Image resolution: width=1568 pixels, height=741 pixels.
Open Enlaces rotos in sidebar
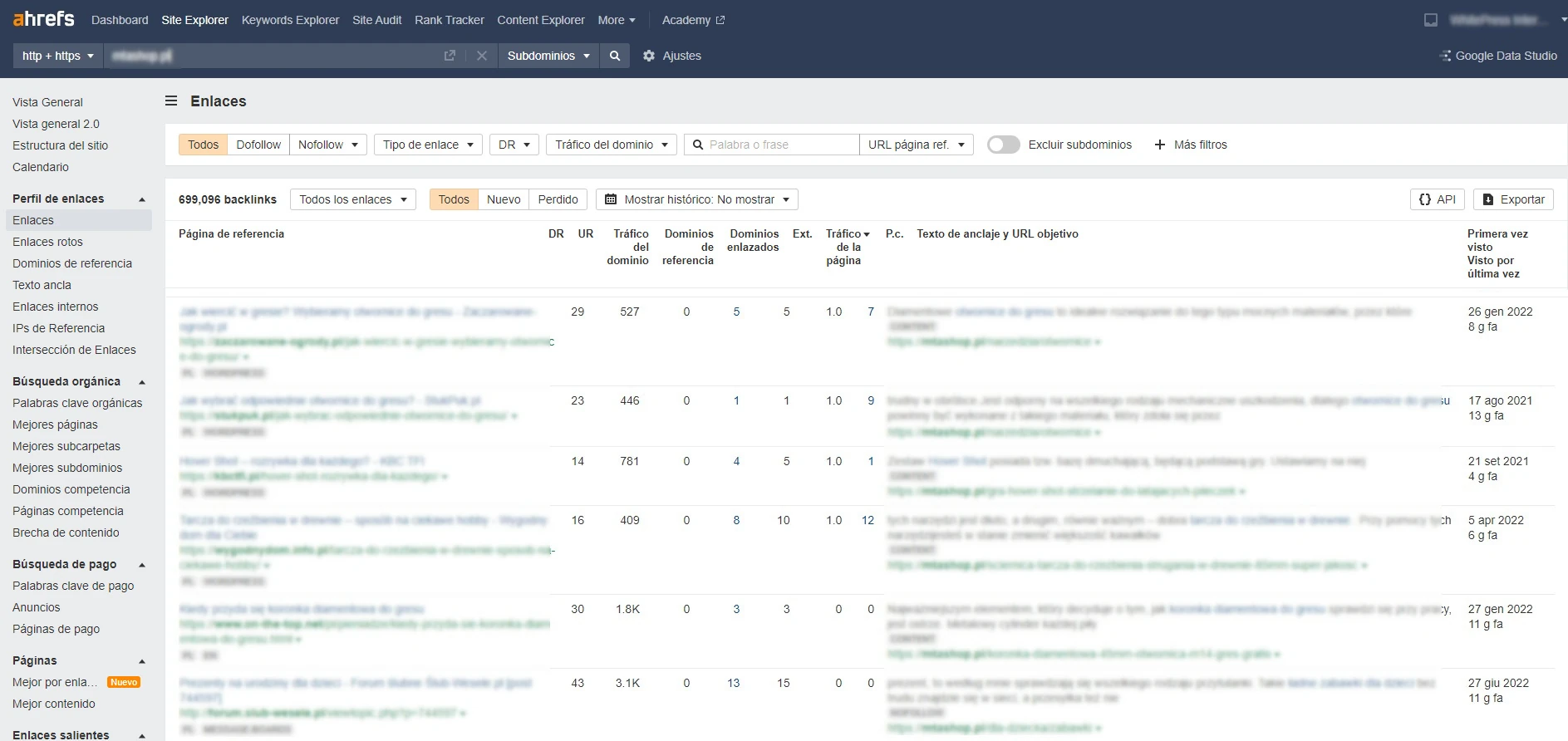tap(47, 242)
